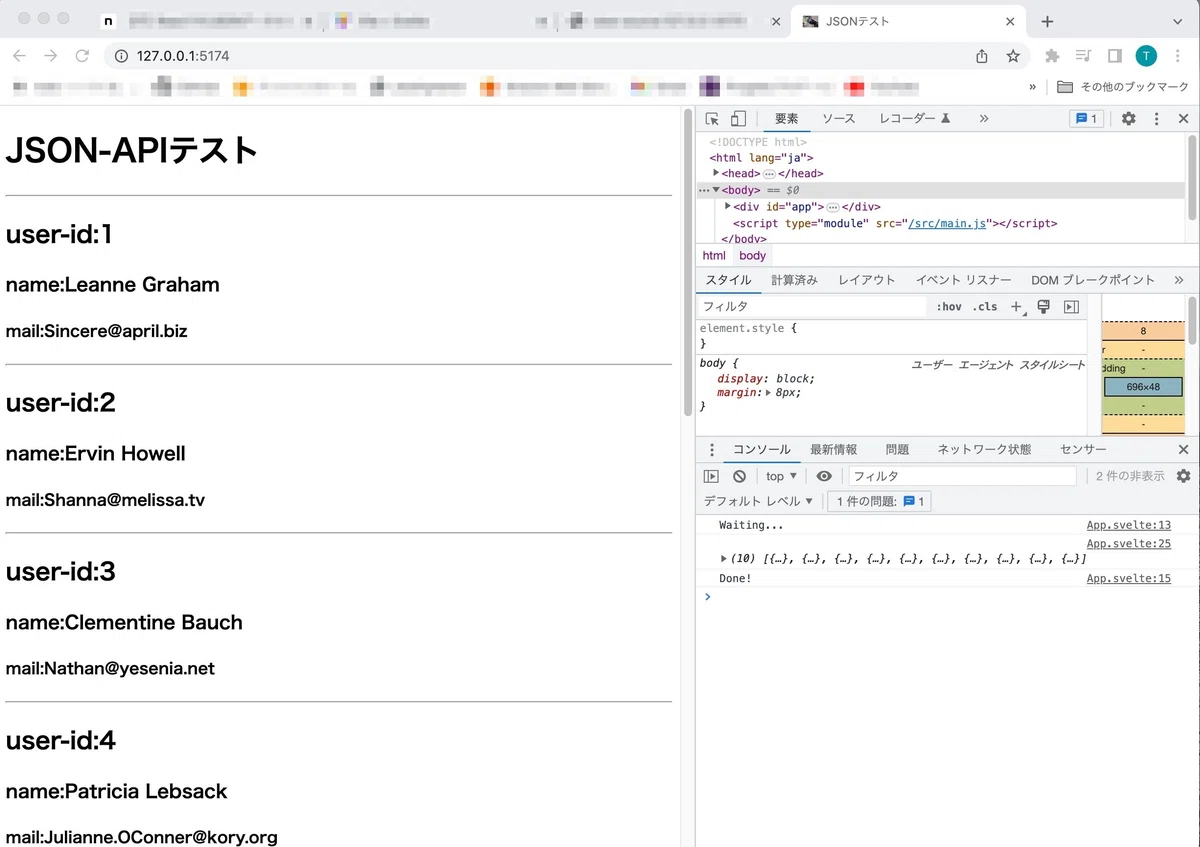Select the body breadcrumb
1200x847 pixels.
(752, 256)
